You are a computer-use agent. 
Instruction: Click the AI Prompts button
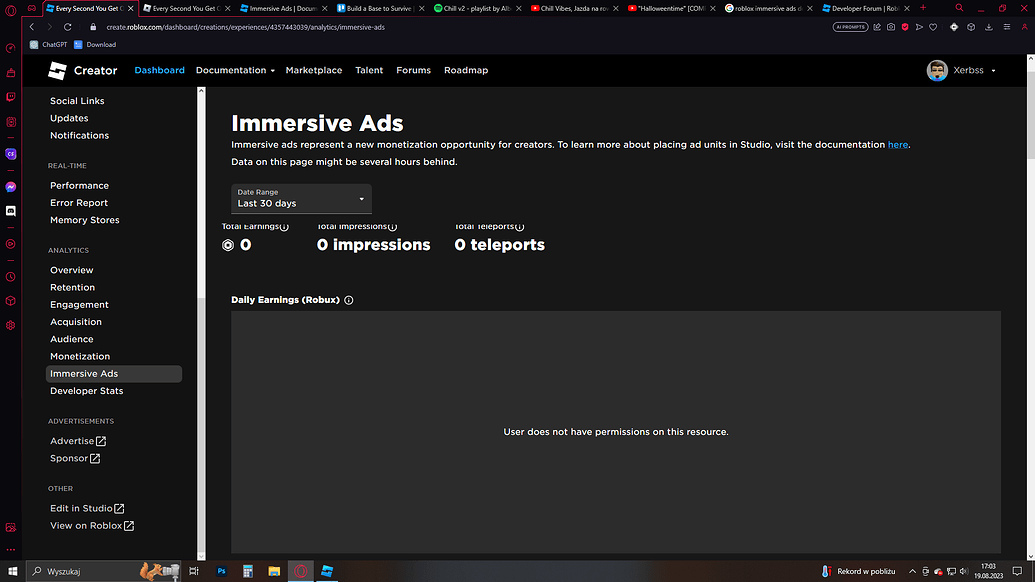tap(850, 27)
